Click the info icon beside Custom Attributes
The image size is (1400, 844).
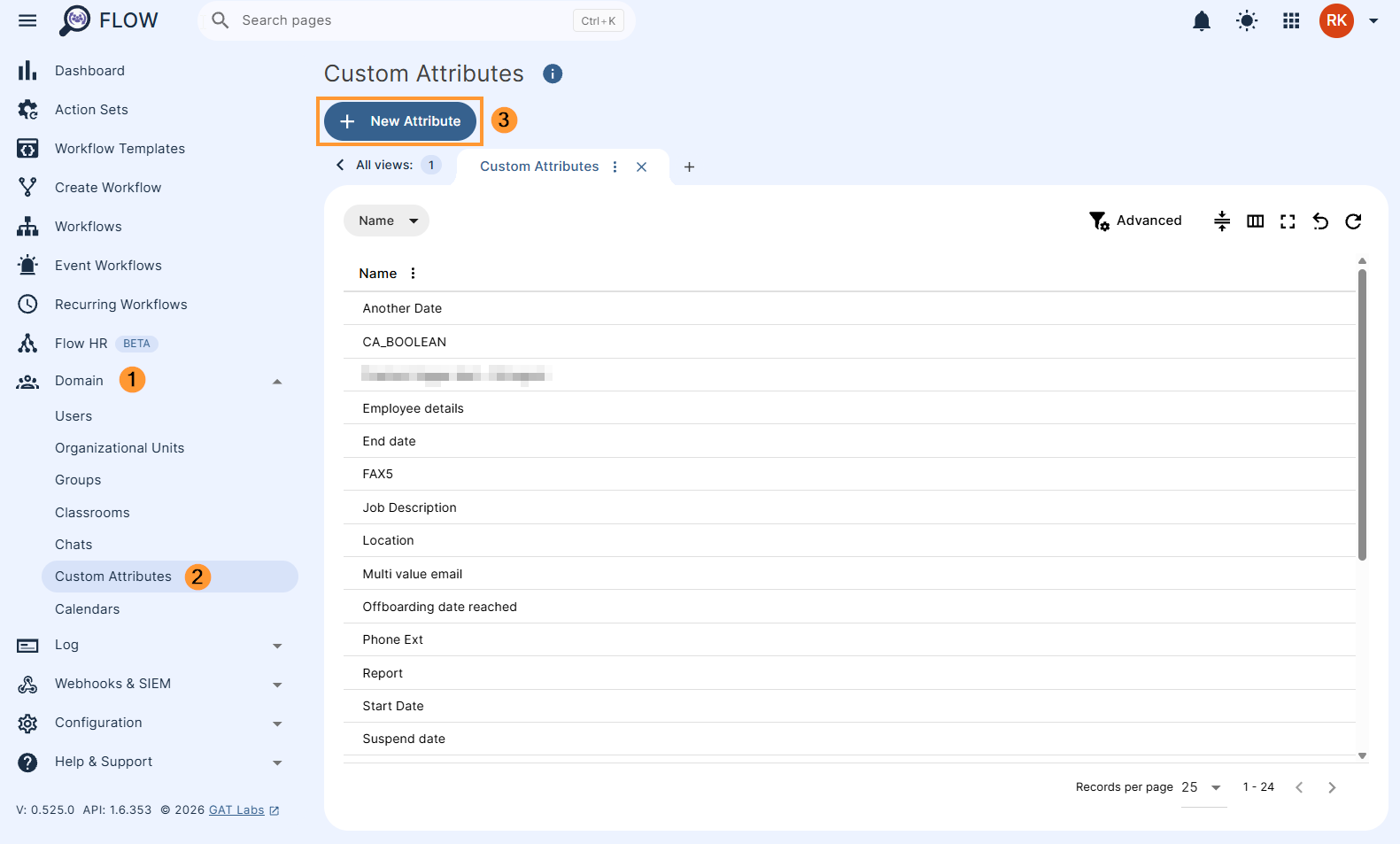553,74
